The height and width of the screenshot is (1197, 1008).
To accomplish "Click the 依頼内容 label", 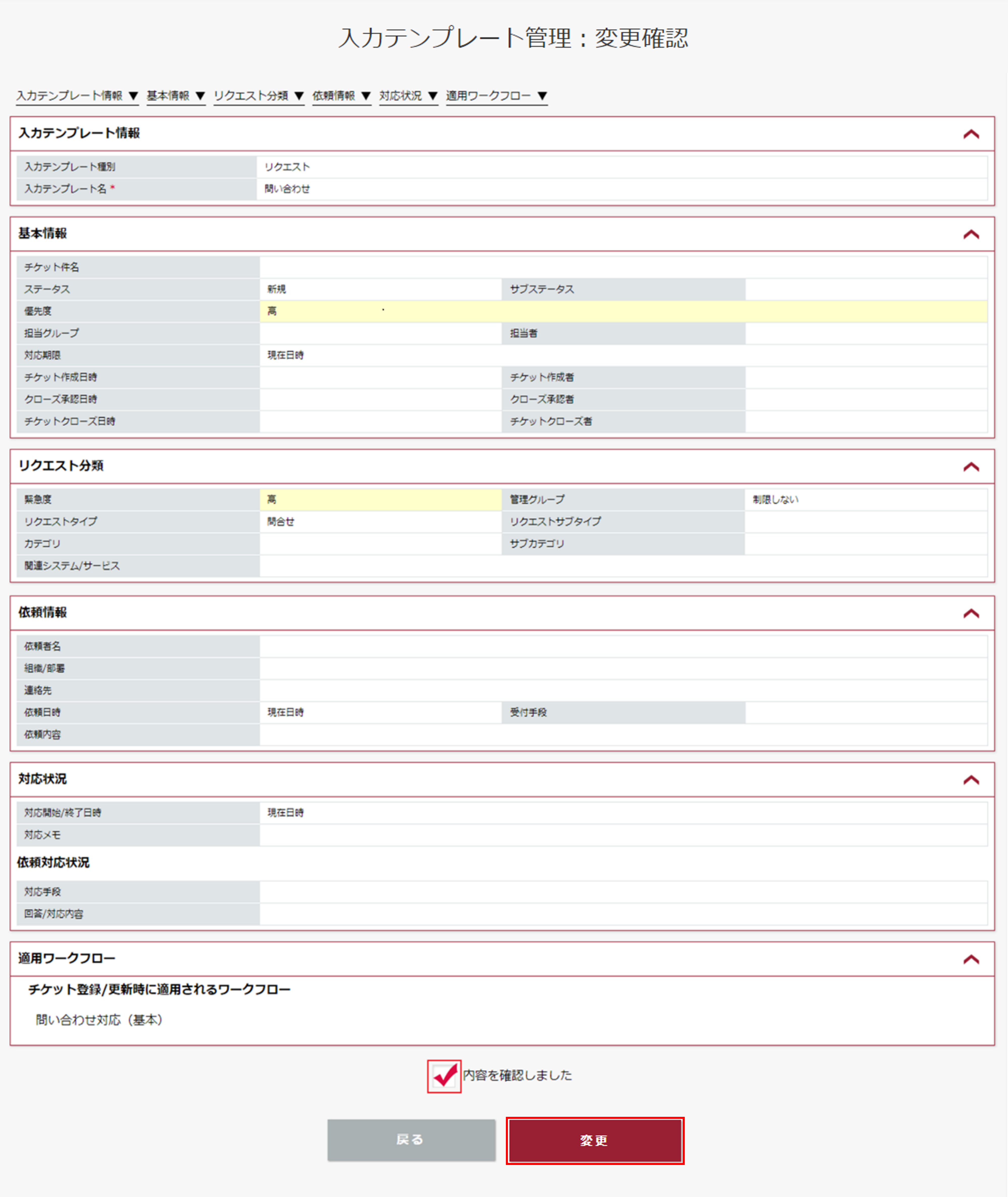I will coord(42,735).
